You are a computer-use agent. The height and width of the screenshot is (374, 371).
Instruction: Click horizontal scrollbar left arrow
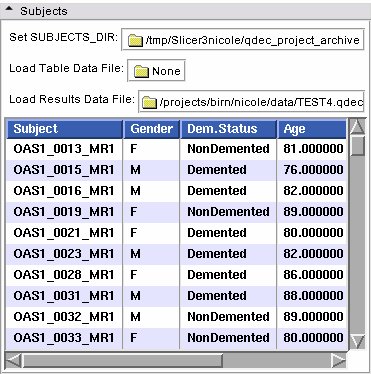click(x=14, y=361)
